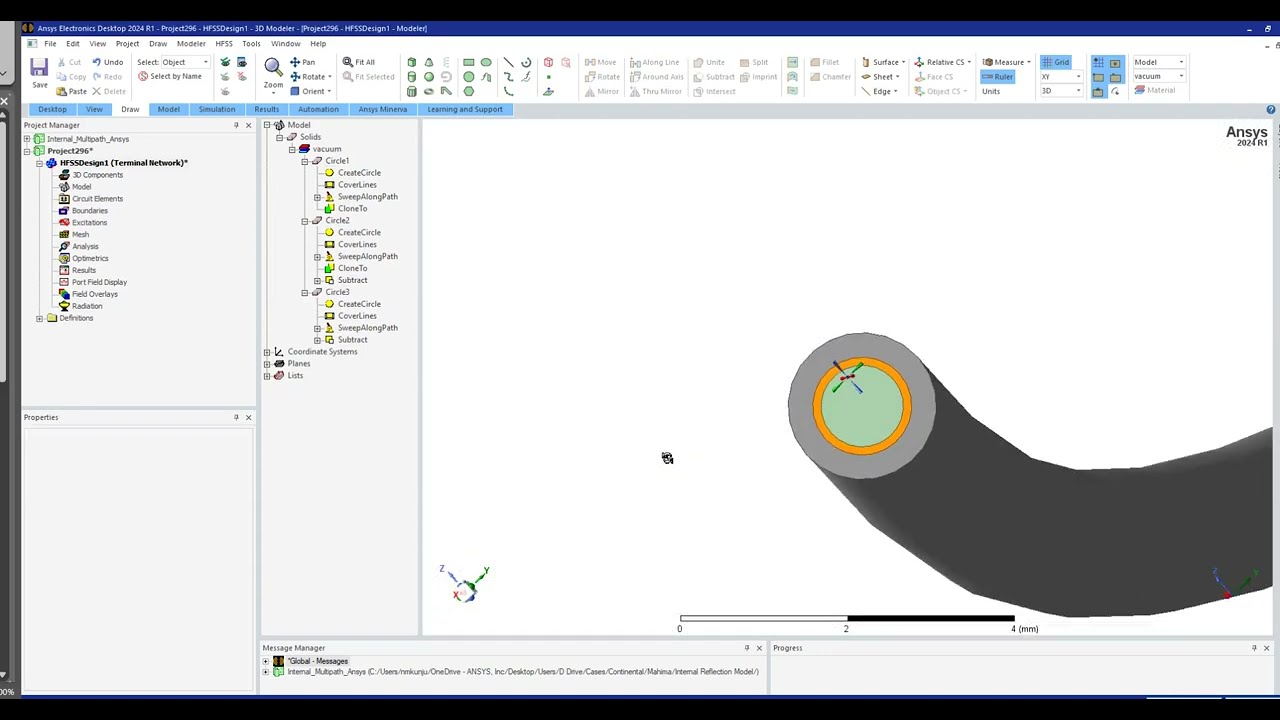
Task: Select HFSSDesign1 (Terminal Network) design
Action: click(123, 163)
